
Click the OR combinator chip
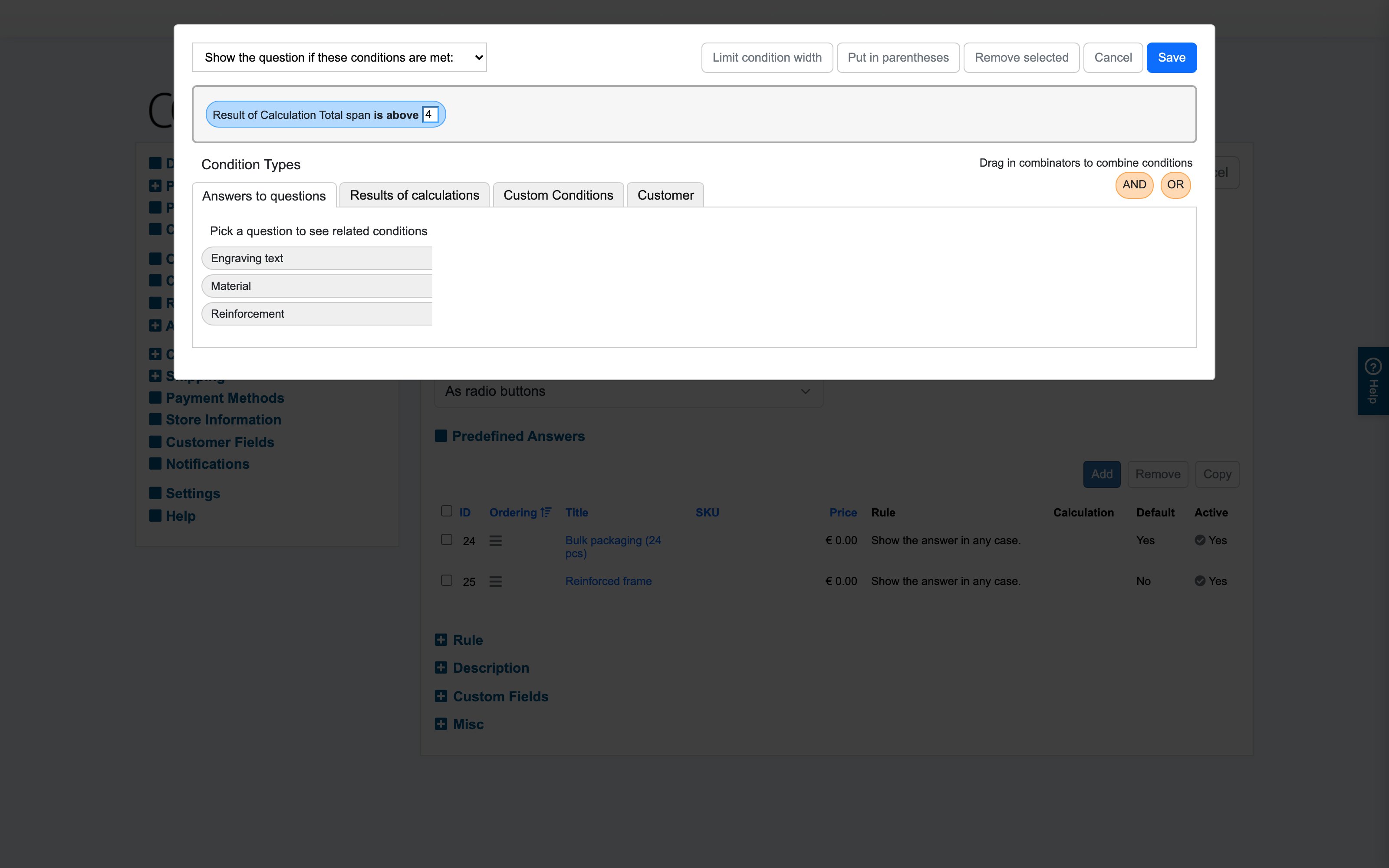1175,185
